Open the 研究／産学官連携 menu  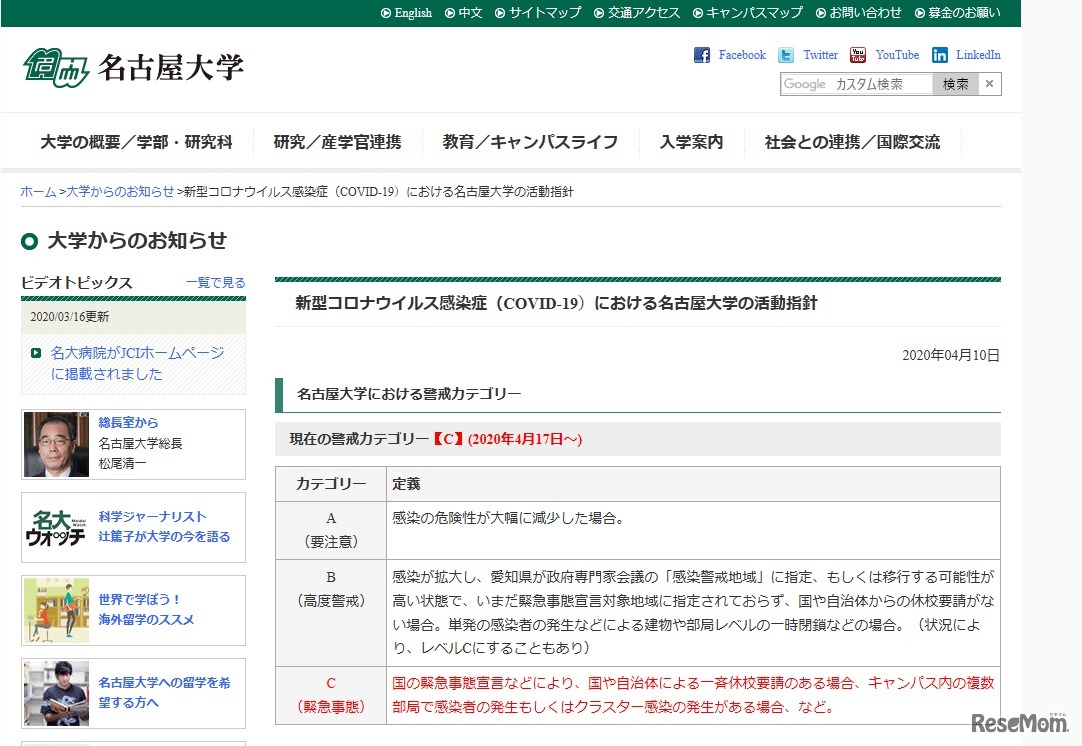[340, 143]
